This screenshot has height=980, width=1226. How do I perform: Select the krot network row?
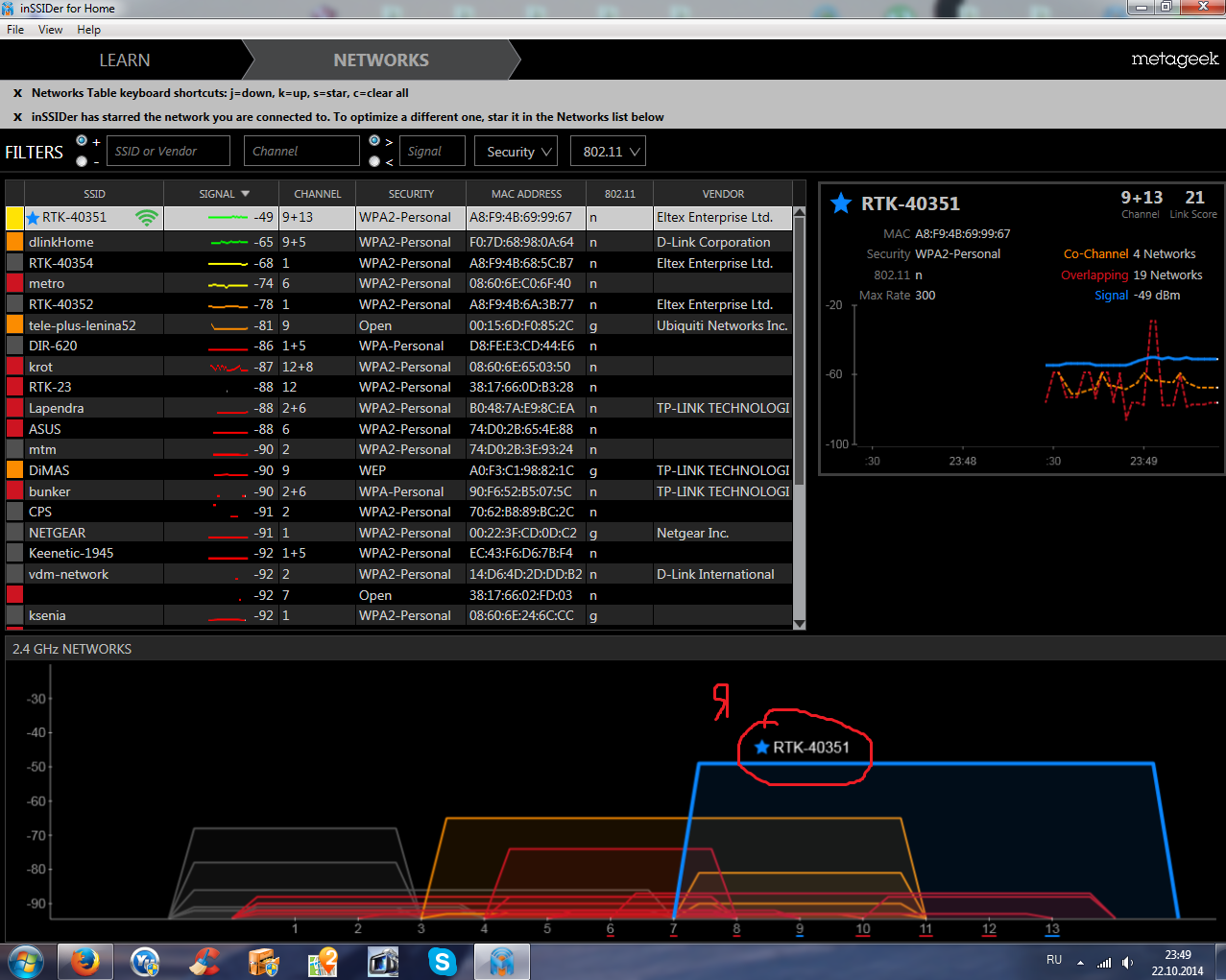pos(399,367)
